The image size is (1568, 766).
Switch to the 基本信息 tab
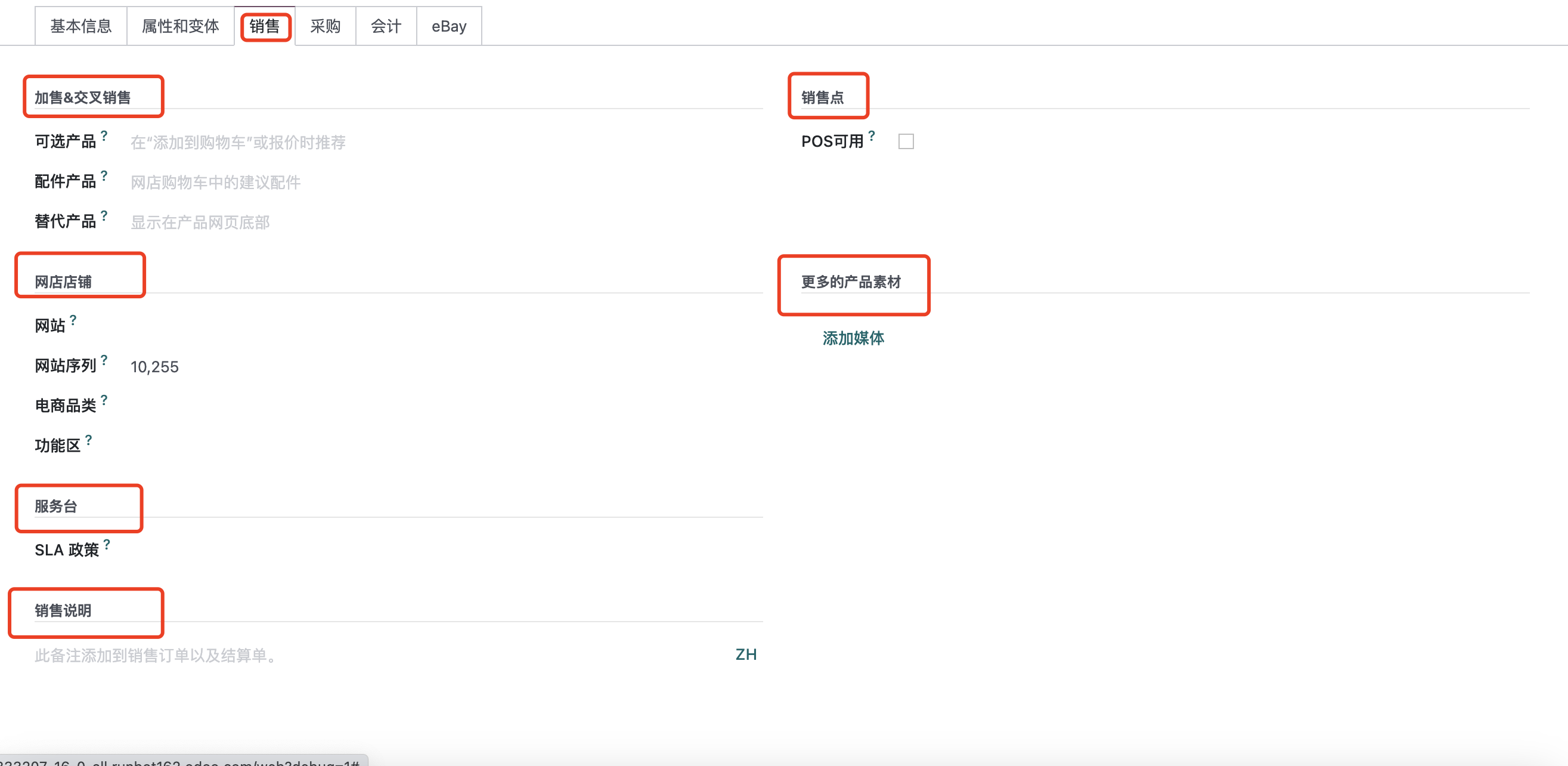(81, 26)
